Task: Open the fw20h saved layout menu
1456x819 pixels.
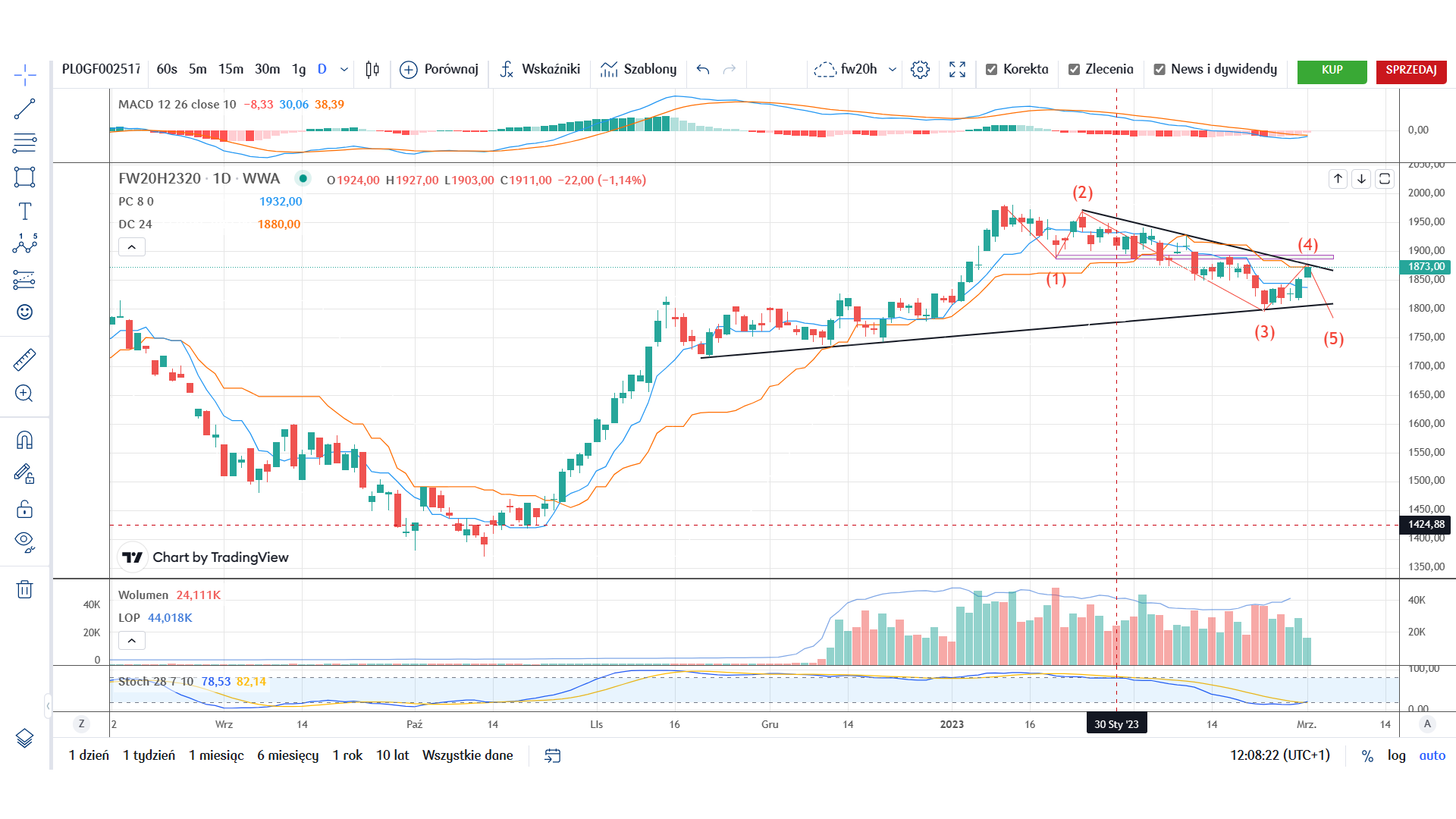Action: 846,70
